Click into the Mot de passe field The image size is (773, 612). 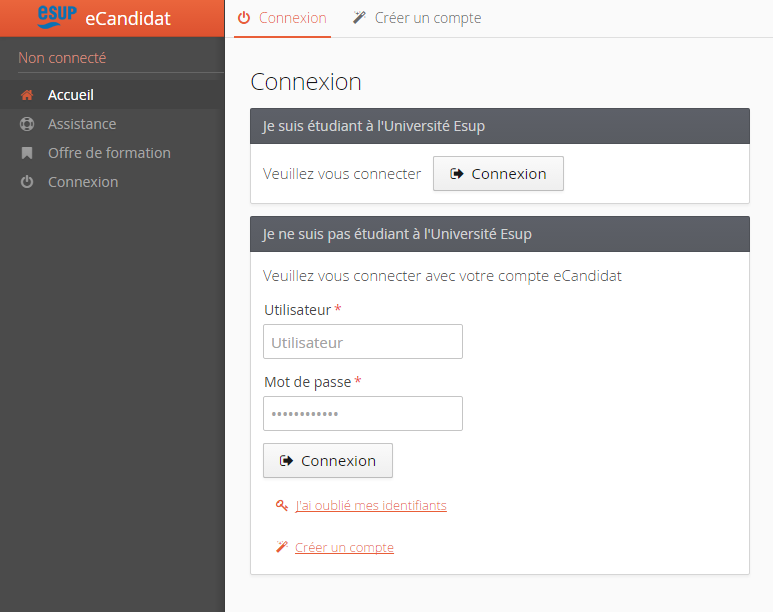click(363, 414)
